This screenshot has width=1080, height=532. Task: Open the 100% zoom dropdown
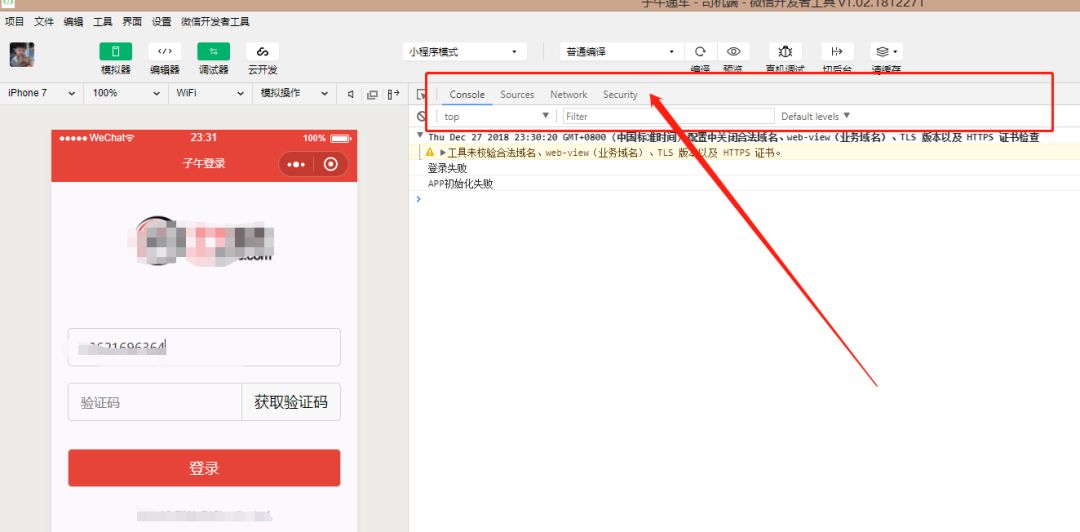click(x=126, y=93)
